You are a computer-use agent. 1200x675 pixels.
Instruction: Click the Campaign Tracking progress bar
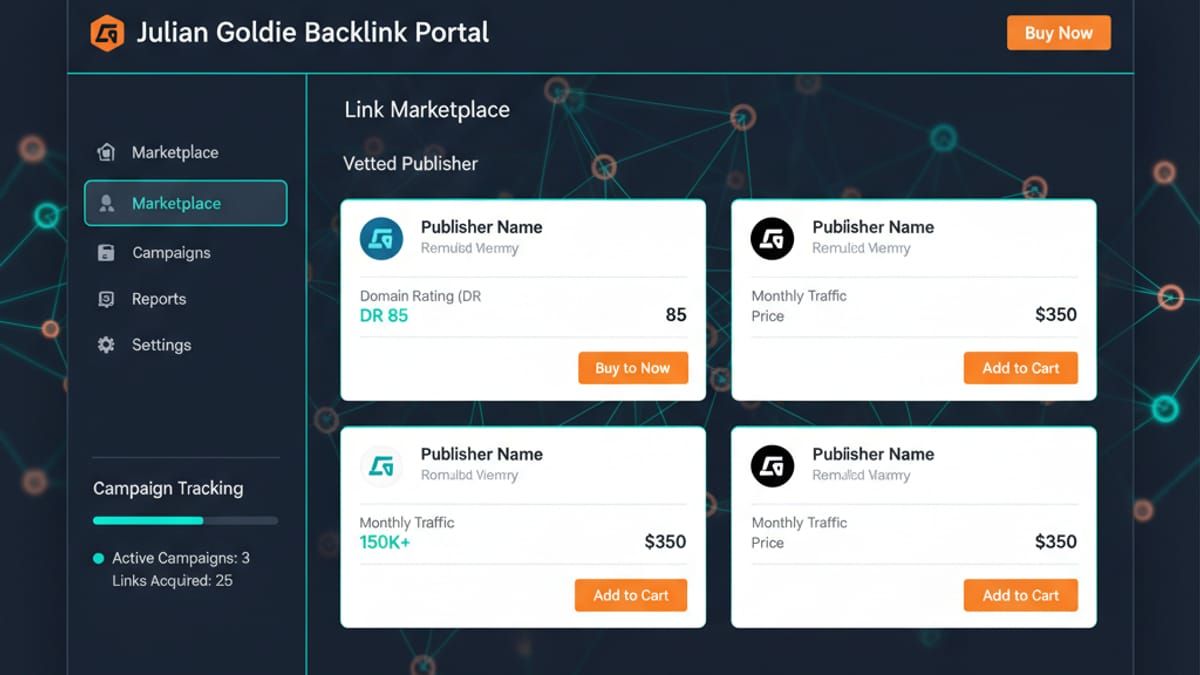185,521
